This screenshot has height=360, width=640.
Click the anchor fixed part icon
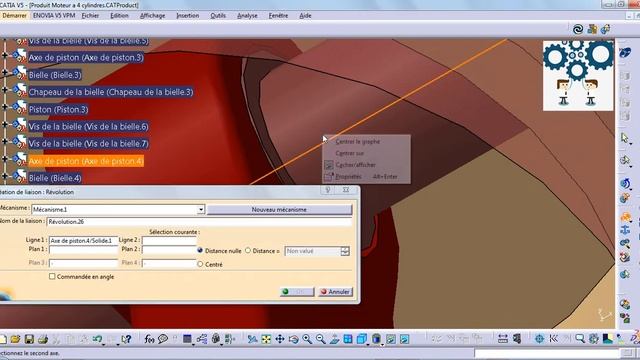pyautogui.click(x=624, y=230)
